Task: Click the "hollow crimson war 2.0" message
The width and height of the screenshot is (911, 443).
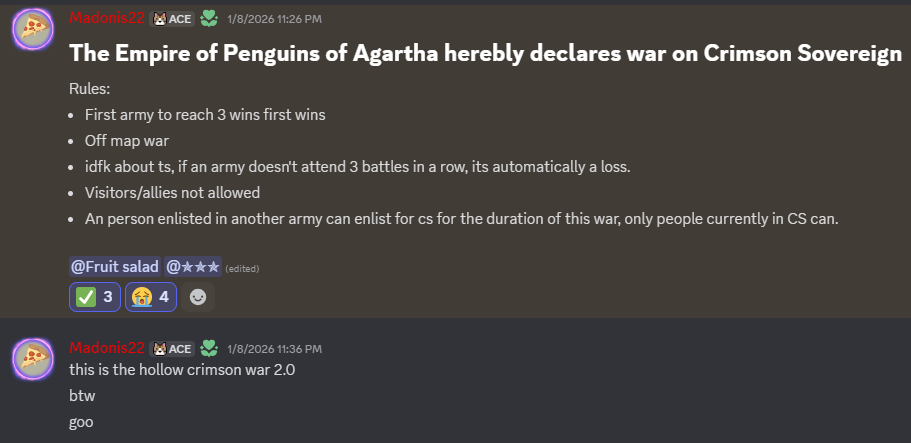Action: (x=182, y=370)
